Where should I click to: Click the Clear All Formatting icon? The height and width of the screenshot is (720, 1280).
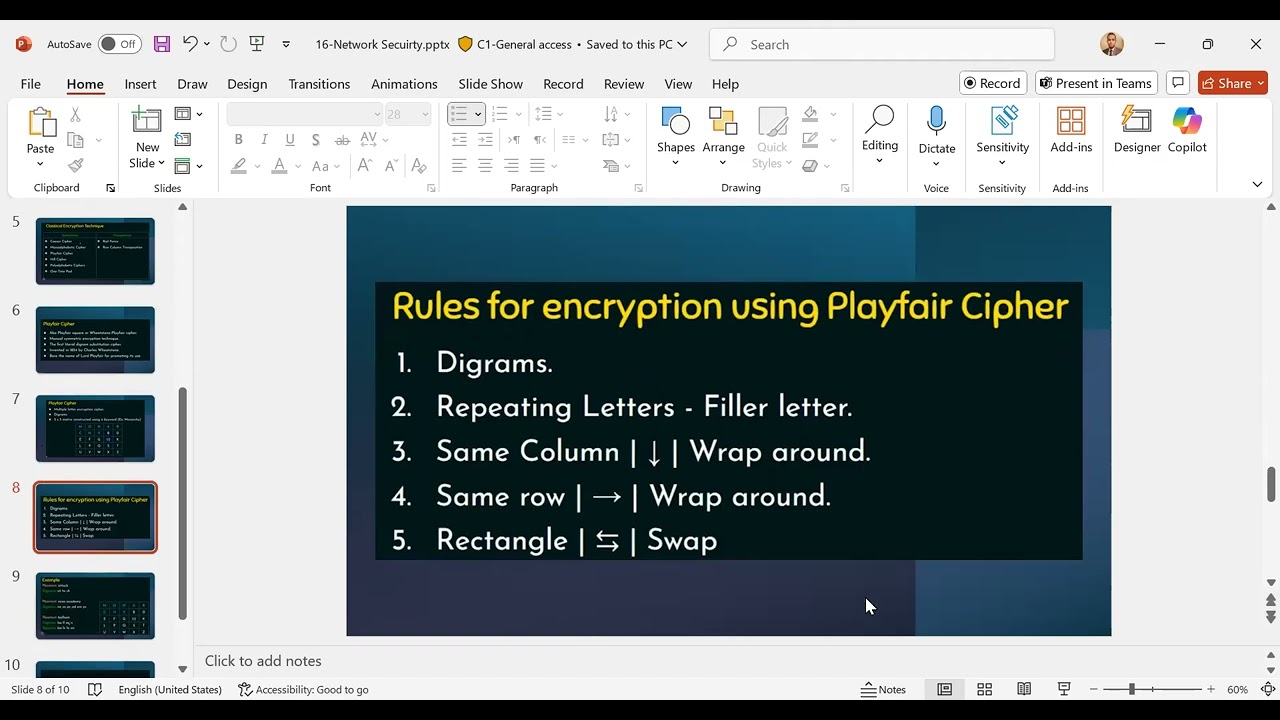tap(419, 166)
